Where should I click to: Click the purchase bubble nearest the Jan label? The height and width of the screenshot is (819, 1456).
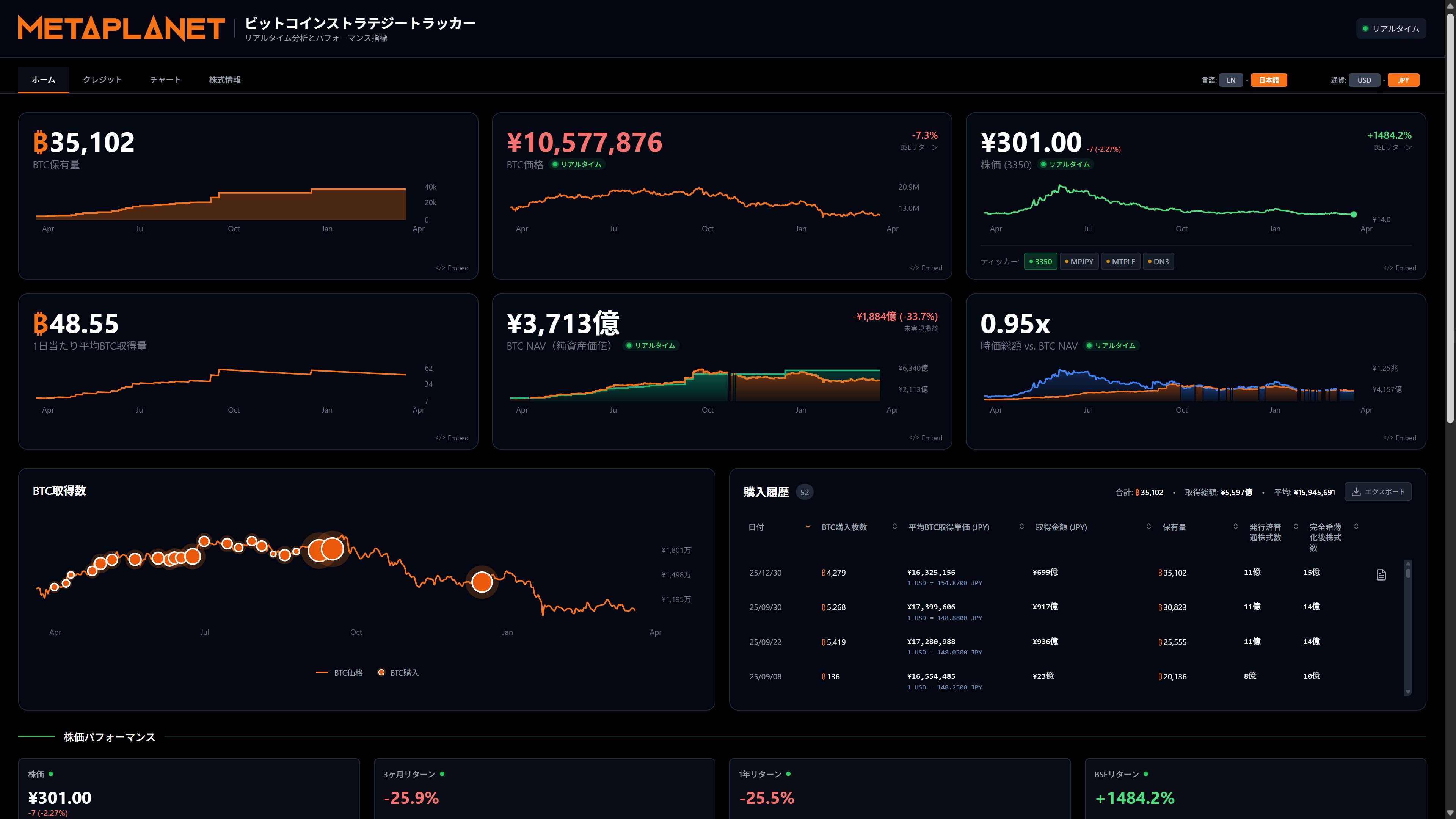point(482,582)
